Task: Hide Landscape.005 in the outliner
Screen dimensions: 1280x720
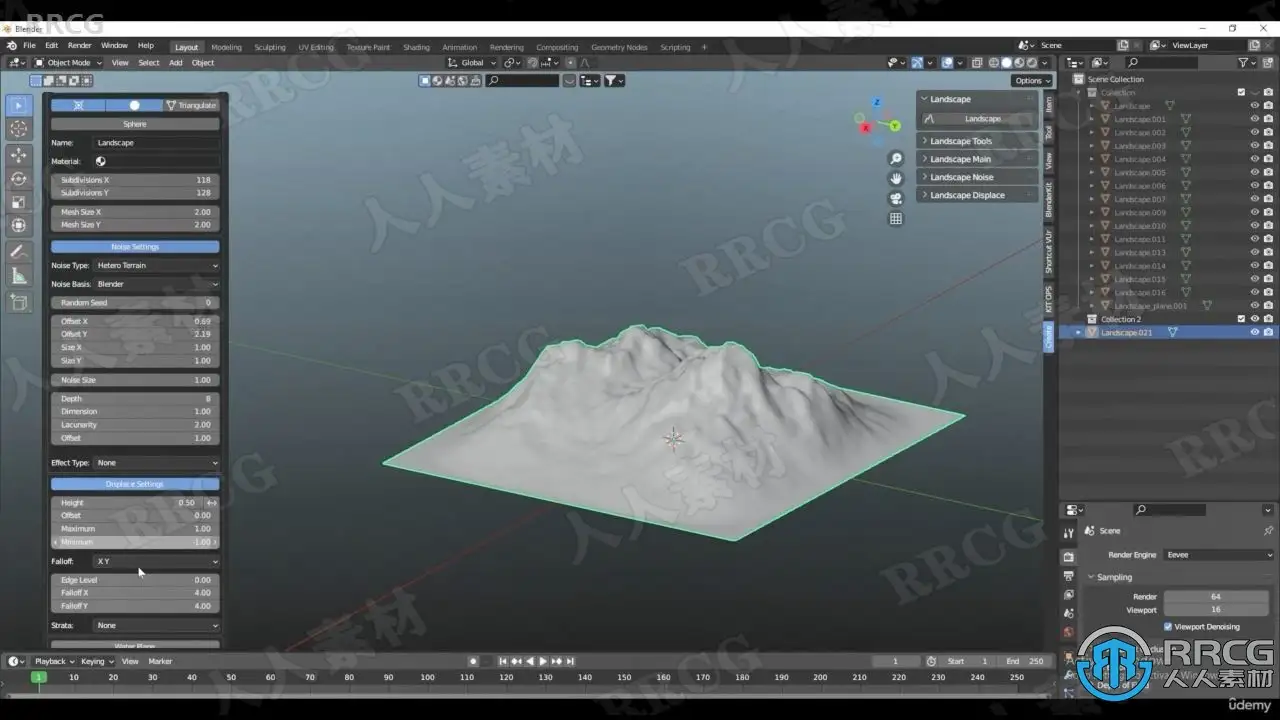Action: 1255,172
